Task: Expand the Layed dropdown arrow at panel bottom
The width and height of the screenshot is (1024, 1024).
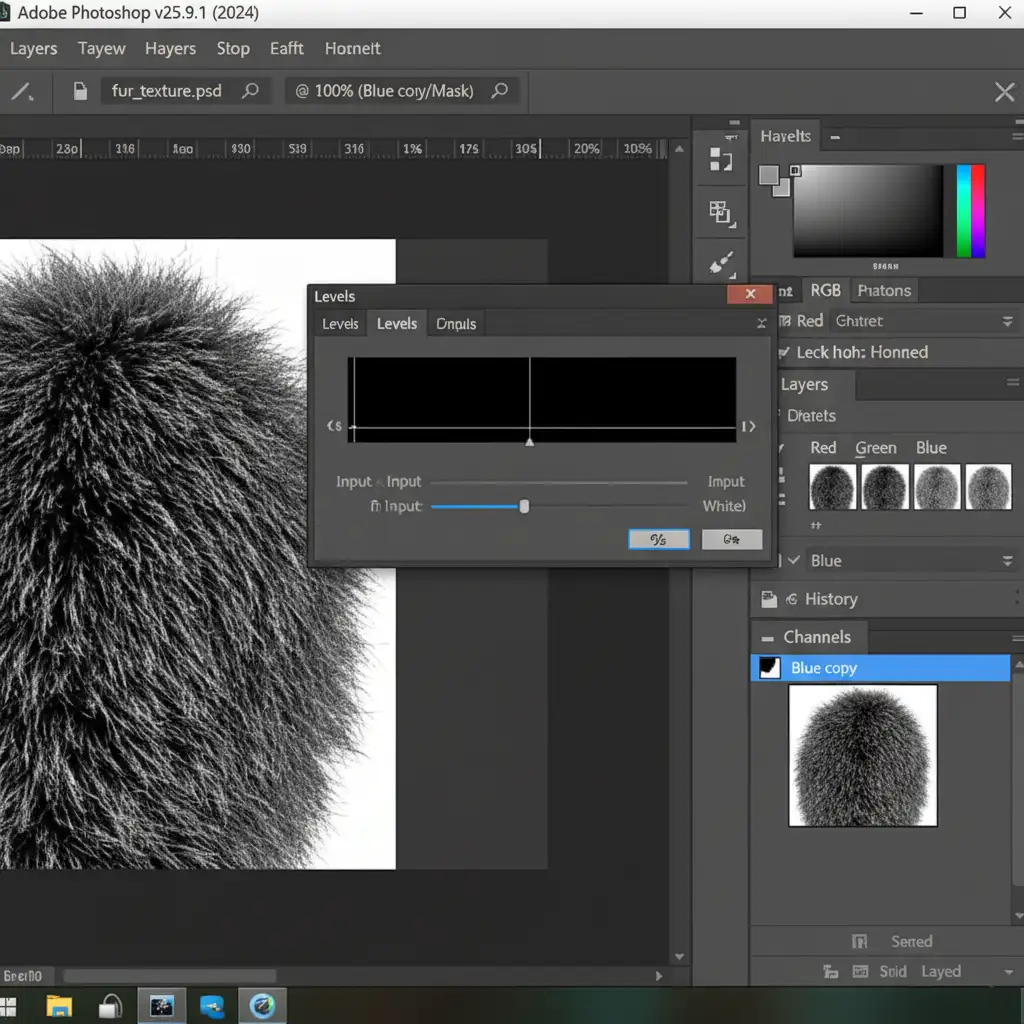Action: [1007, 971]
